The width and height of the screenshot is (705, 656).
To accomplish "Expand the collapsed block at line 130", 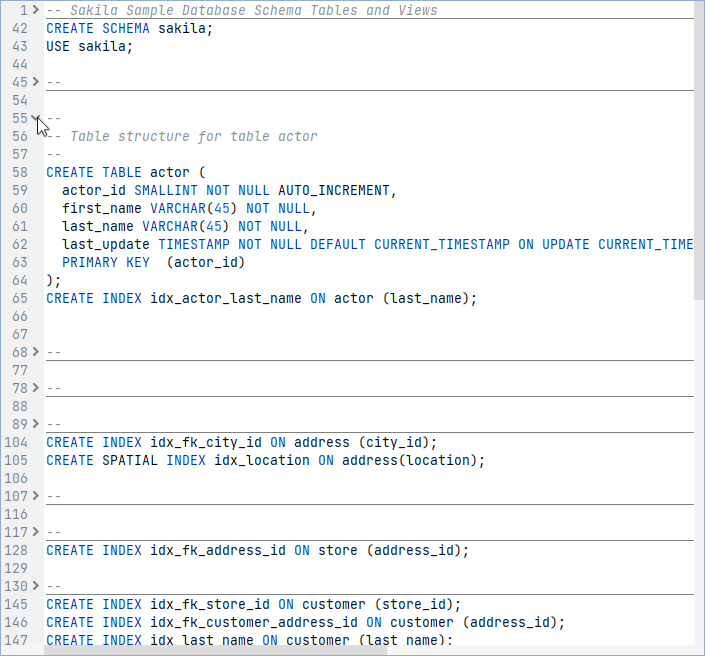I will point(36,586).
